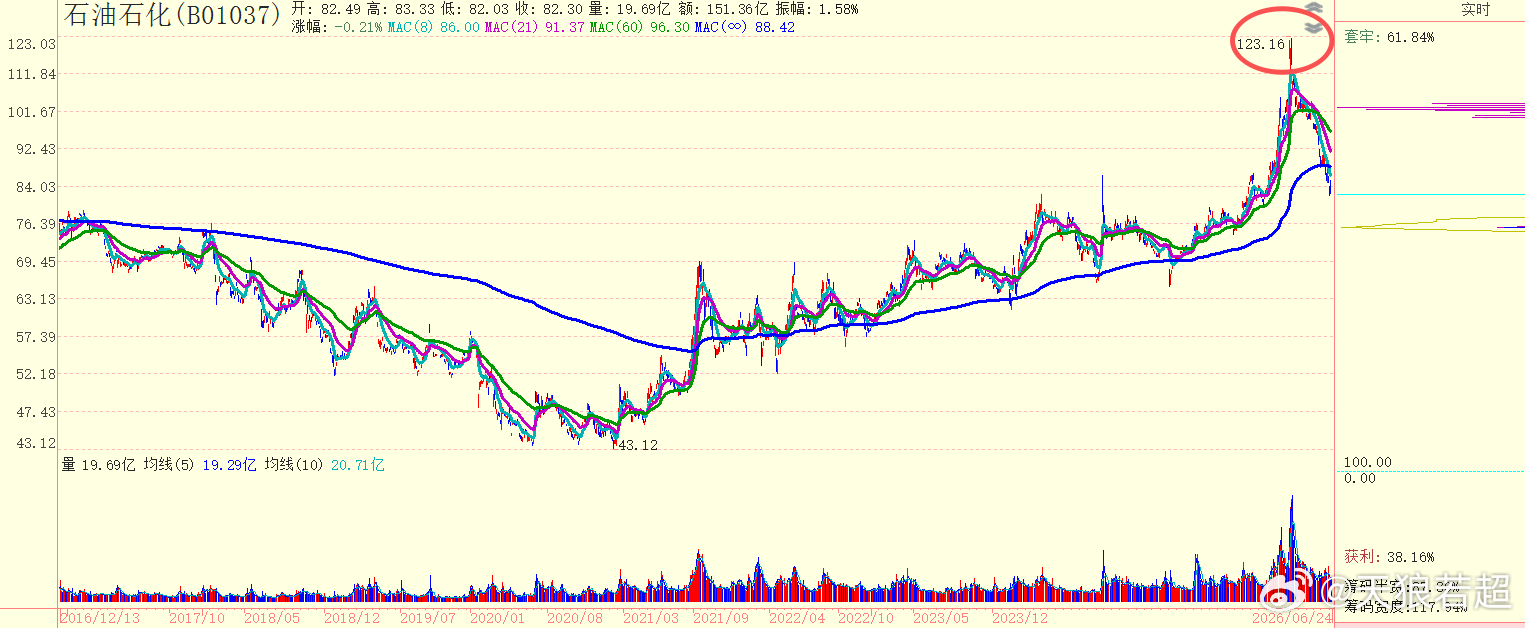
Task: Click the 均线(5) volume average label
Action: [x=170, y=465]
